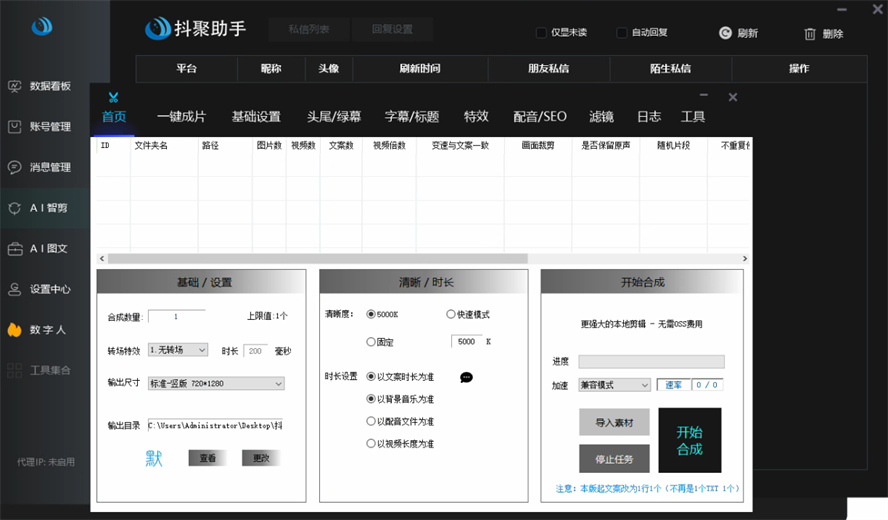Switch to 私信列表 tab
Viewport: 888px width, 520px height.
(309, 29)
